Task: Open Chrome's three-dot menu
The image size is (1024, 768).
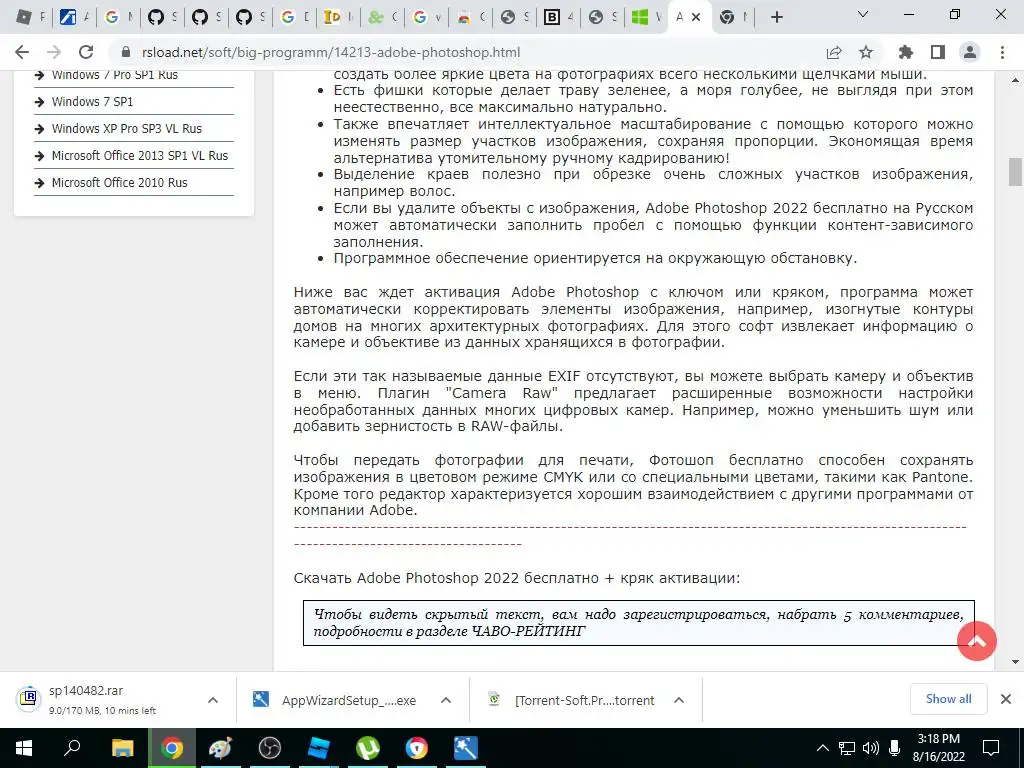Action: 1002,52
